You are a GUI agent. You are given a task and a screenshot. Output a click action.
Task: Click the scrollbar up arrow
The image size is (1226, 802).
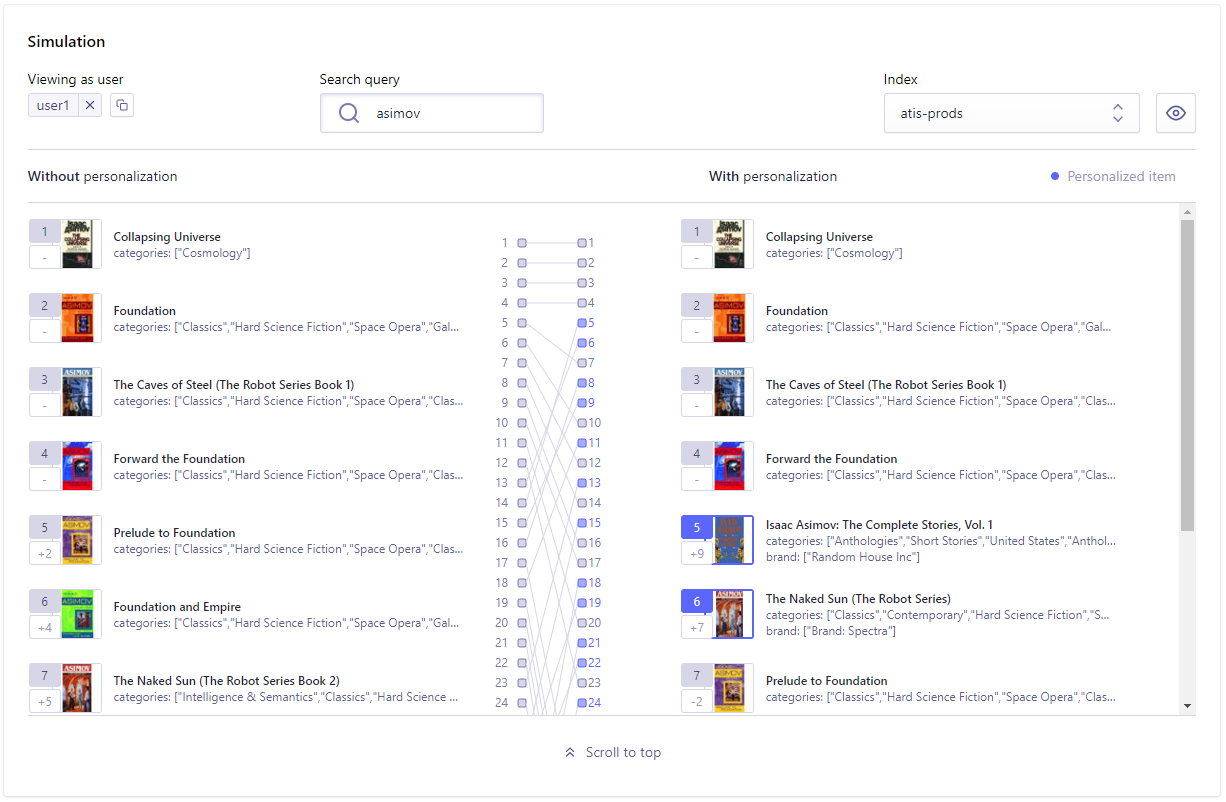click(x=1187, y=212)
